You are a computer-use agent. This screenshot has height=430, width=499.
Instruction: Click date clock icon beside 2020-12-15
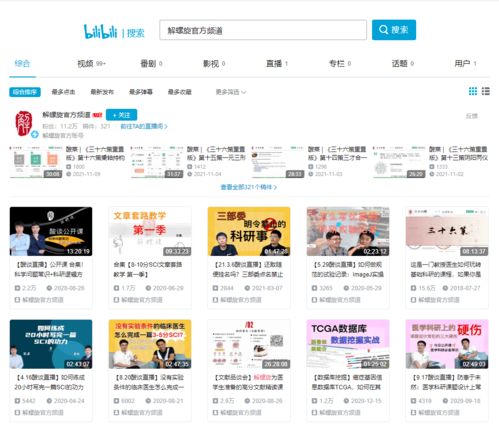[346, 401]
